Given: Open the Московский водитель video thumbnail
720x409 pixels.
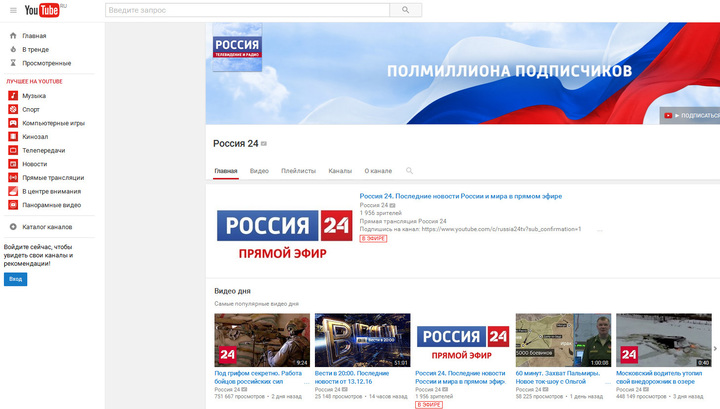Looking at the screenshot, I should pos(664,340).
